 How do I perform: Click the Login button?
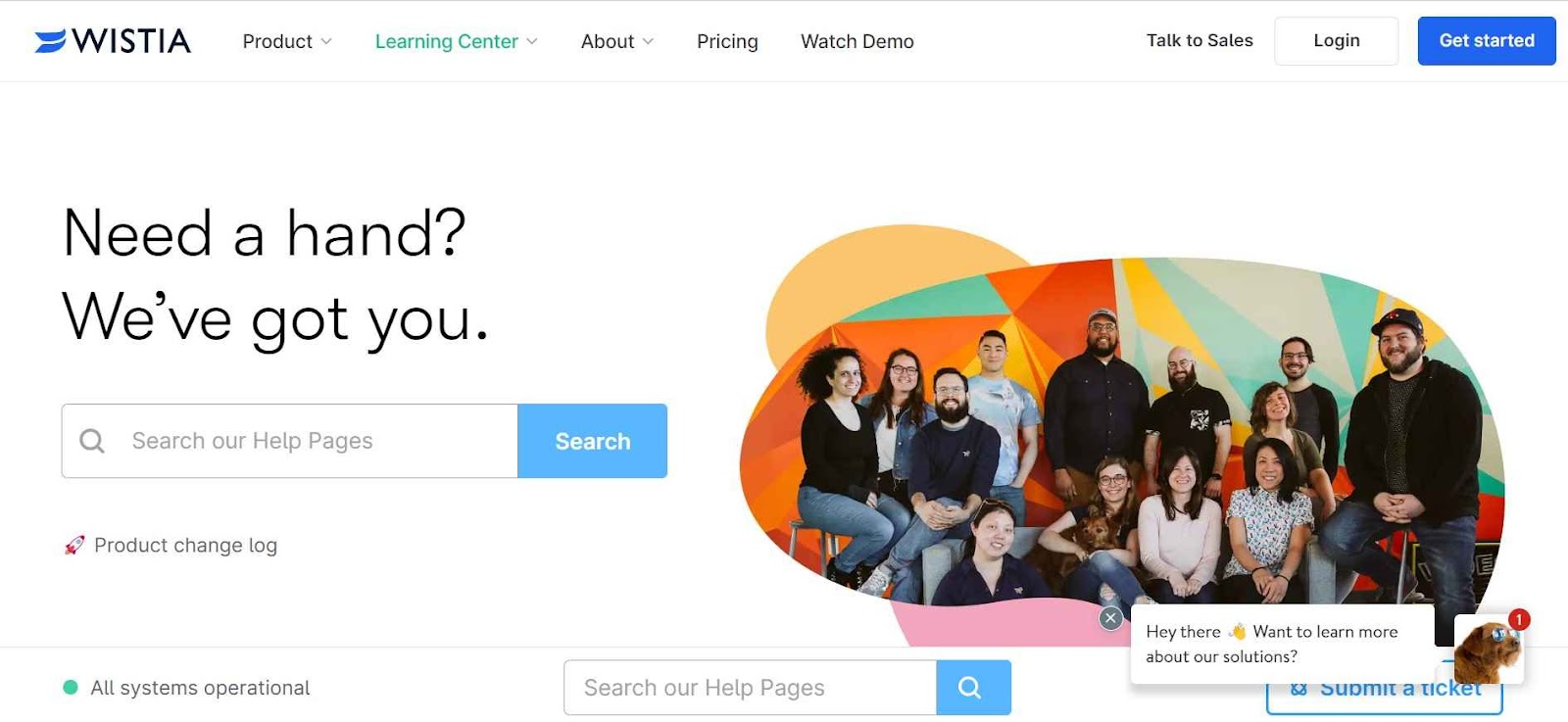1337,41
